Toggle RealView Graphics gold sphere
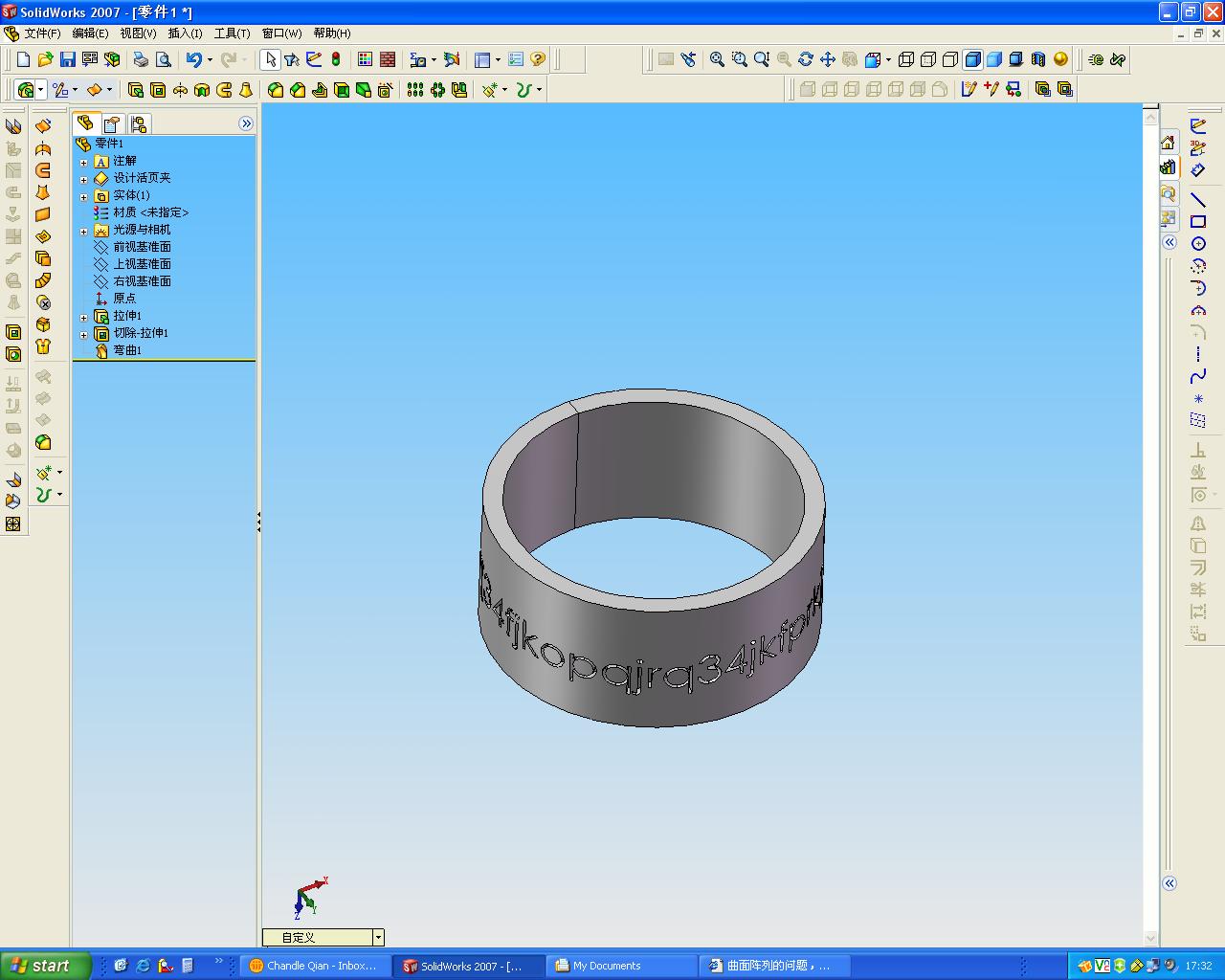Image resolution: width=1225 pixels, height=980 pixels. [1060, 59]
